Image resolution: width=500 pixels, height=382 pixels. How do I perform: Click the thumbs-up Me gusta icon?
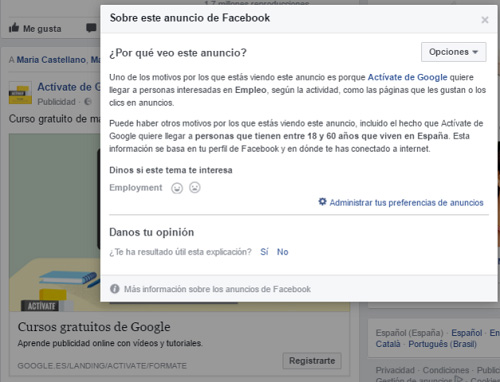(x=14, y=28)
